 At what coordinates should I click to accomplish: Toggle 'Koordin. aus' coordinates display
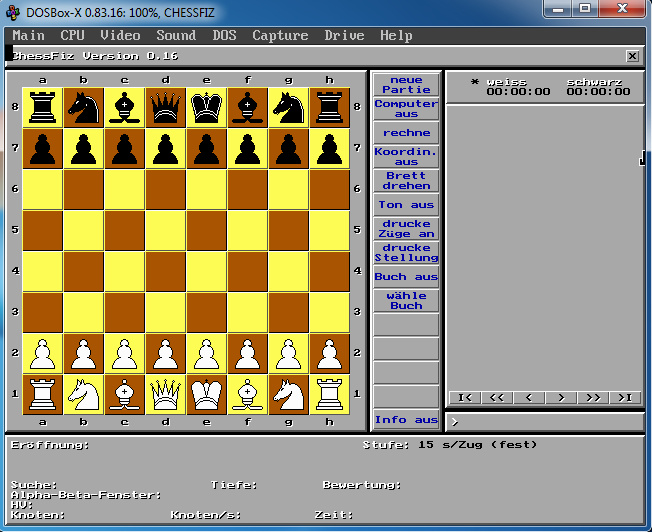pyautogui.click(x=406, y=157)
